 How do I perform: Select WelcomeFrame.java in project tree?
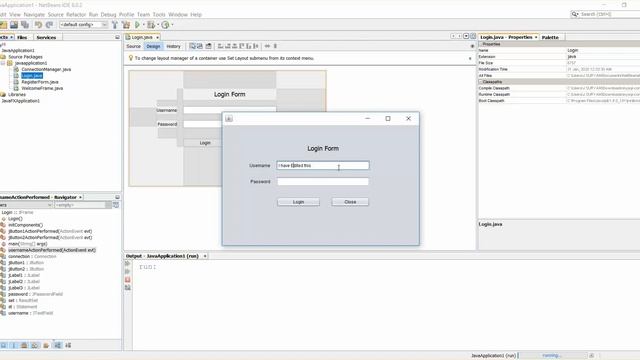[x=42, y=88]
